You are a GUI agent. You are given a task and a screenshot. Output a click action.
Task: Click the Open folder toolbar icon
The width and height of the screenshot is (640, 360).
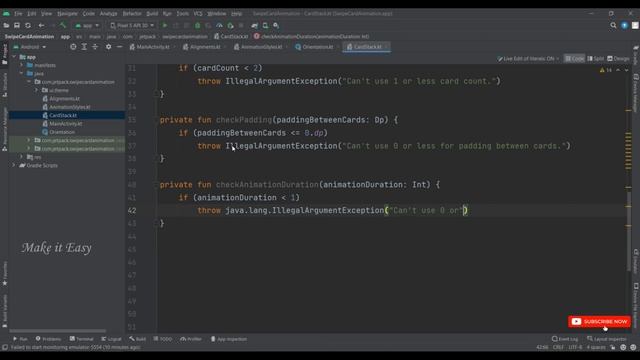[6, 25]
